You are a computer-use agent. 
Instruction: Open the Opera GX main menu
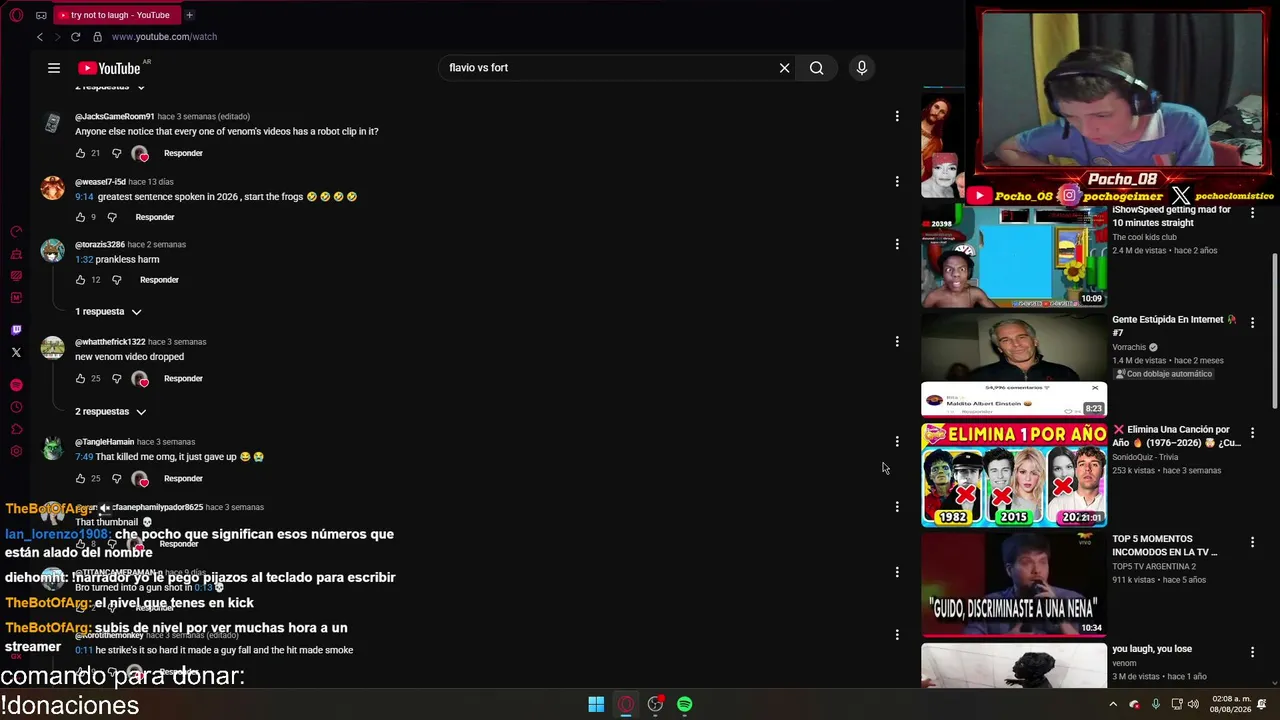click(16, 15)
